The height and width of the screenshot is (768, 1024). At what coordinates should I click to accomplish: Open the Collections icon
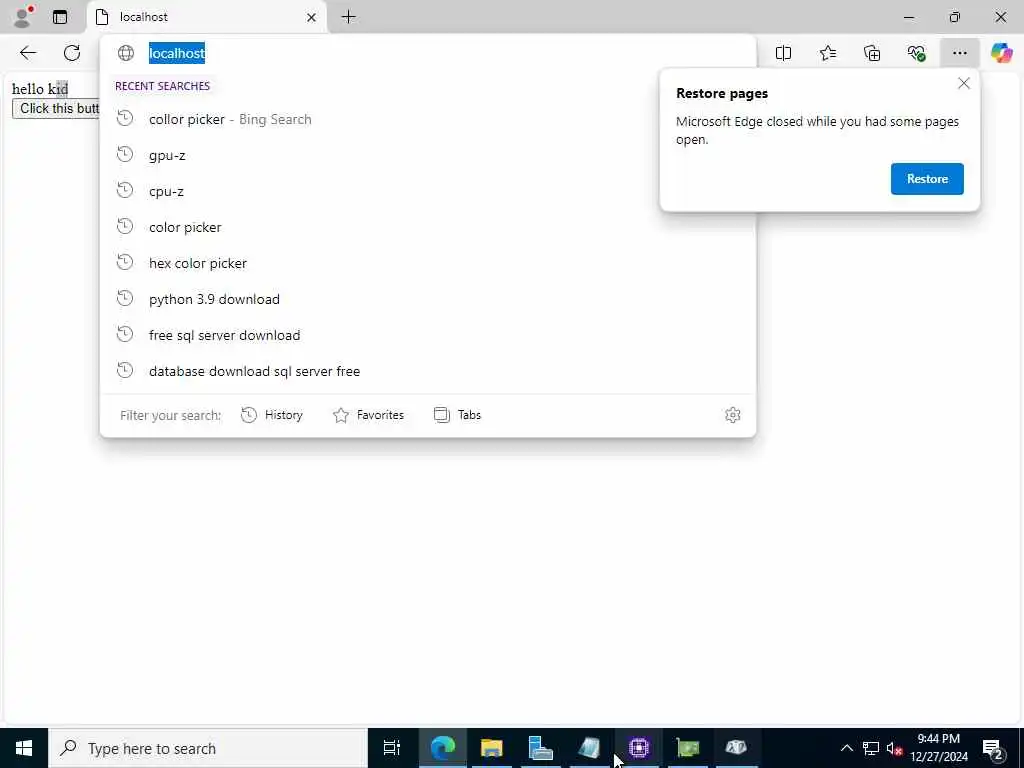pyautogui.click(x=872, y=53)
